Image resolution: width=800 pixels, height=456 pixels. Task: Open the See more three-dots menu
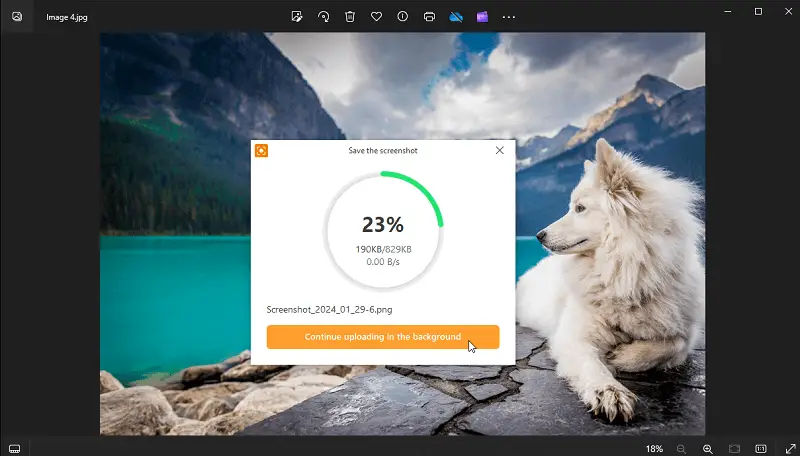tap(509, 17)
